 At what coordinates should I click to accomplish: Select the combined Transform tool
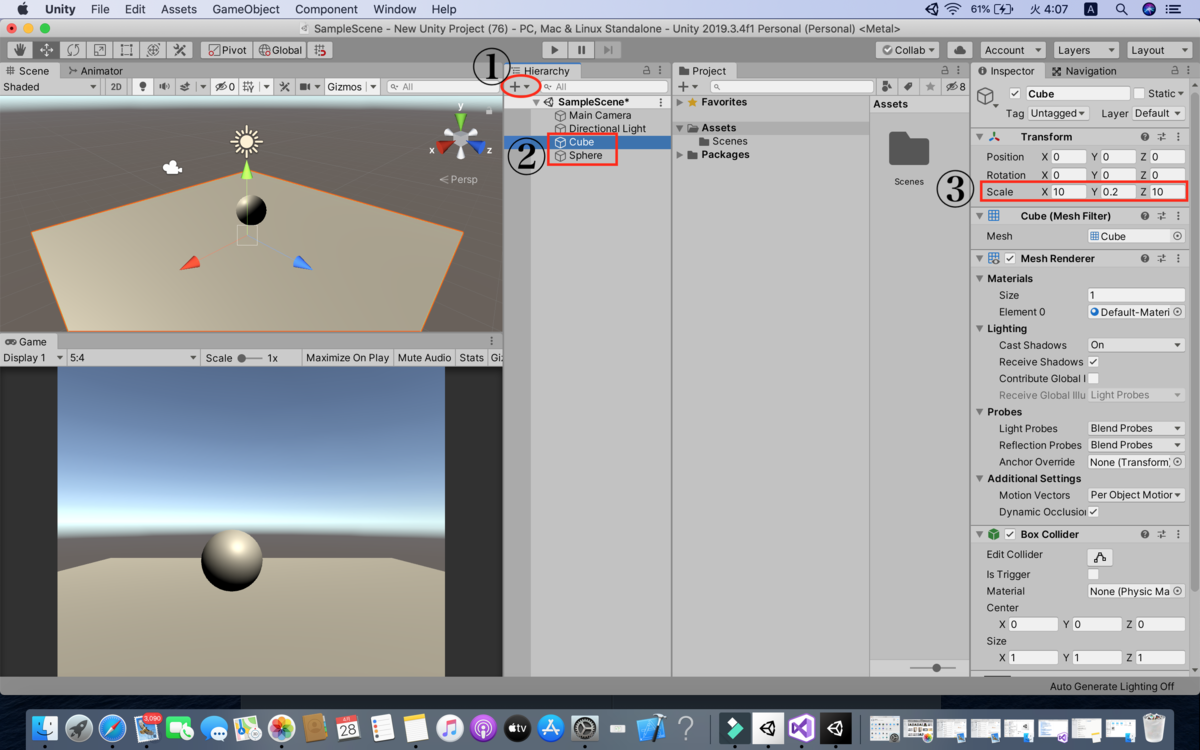click(x=153, y=50)
